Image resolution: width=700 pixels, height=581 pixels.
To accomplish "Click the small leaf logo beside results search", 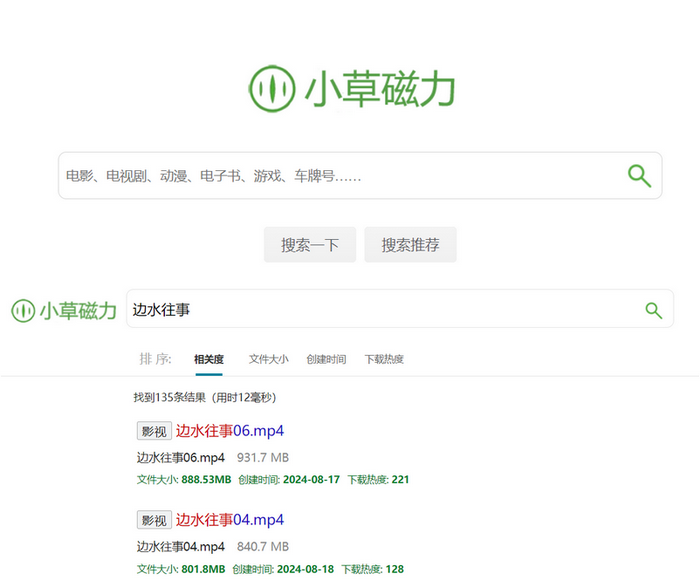I will pos(23,311).
